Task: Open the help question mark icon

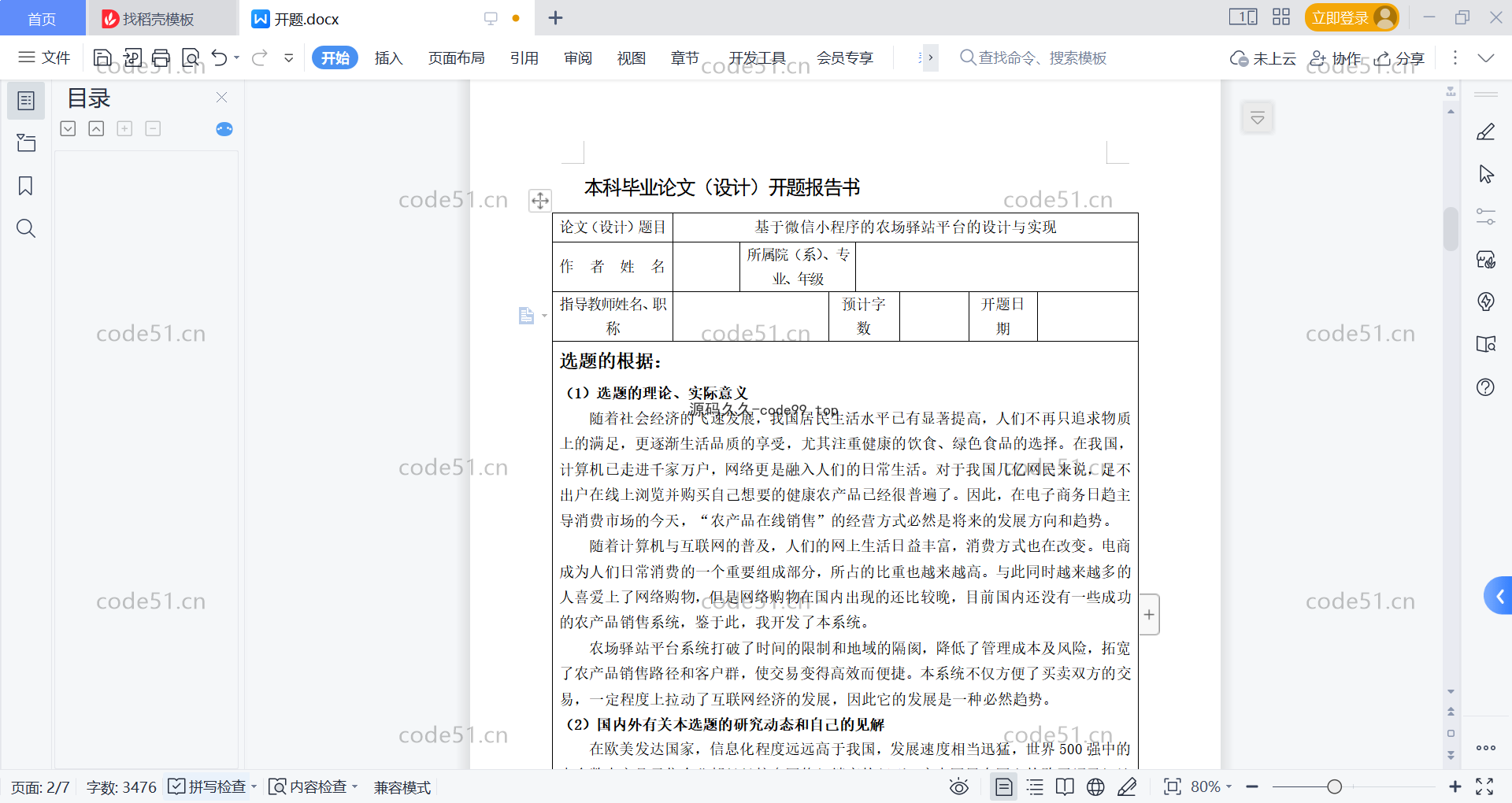Action: 1486,387
